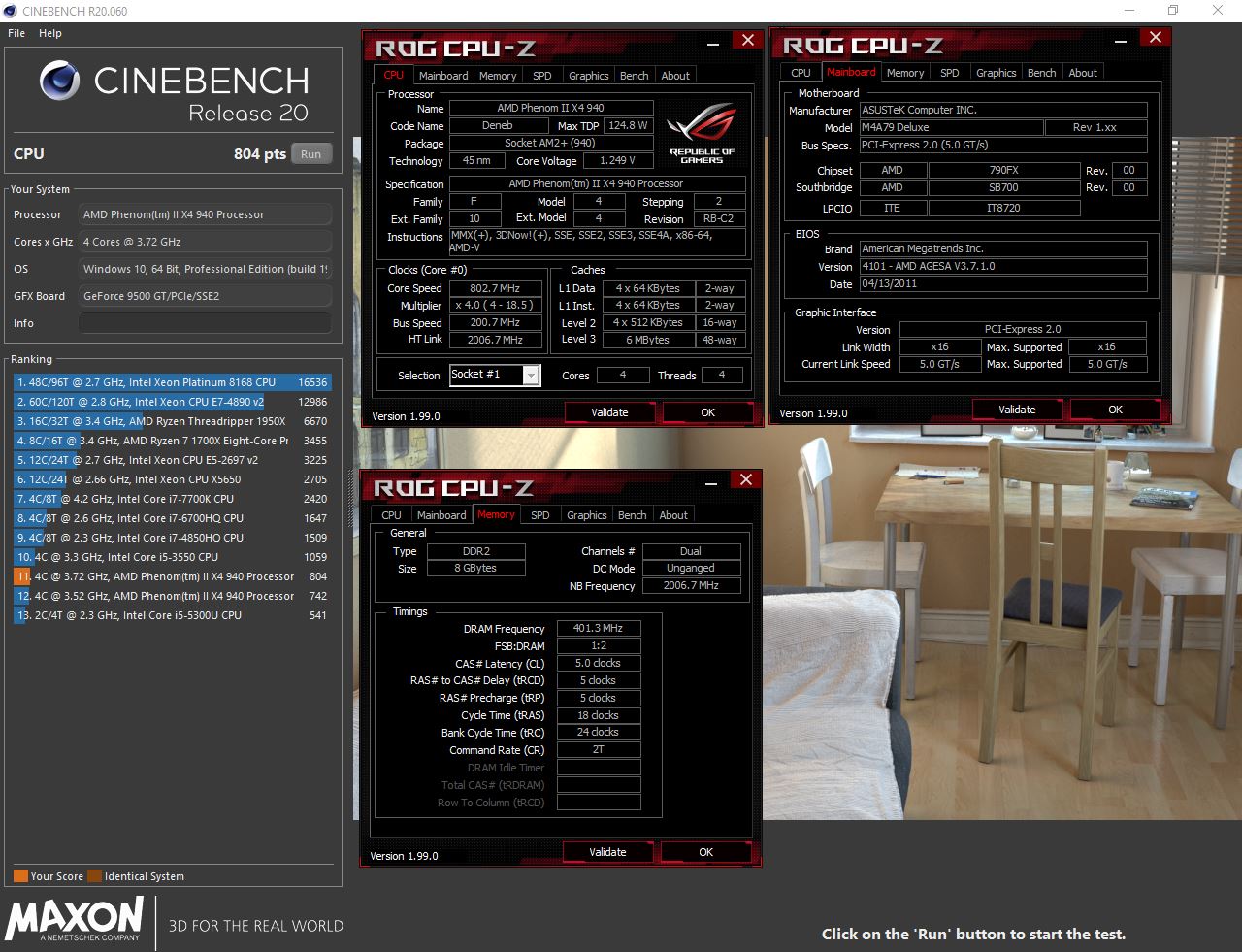Click Validate in the Mainboard window
Screen dimensions: 1242x952
click(x=1018, y=410)
